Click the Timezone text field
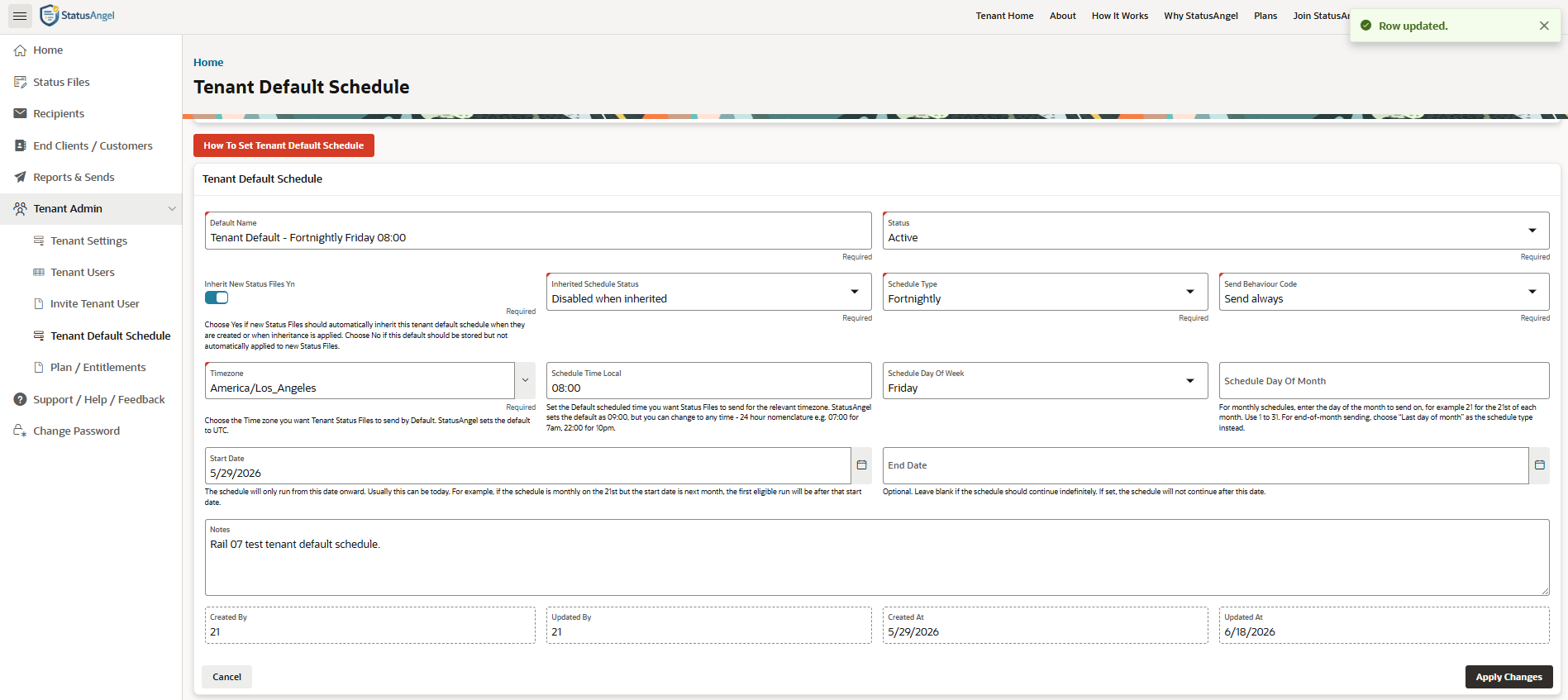The height and width of the screenshot is (700, 1568). [360, 381]
